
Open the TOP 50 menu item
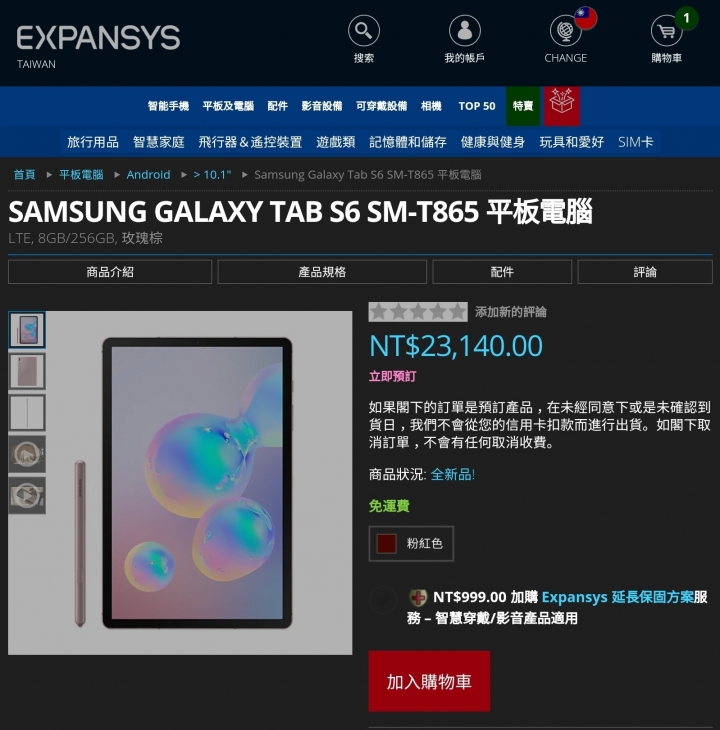477,106
